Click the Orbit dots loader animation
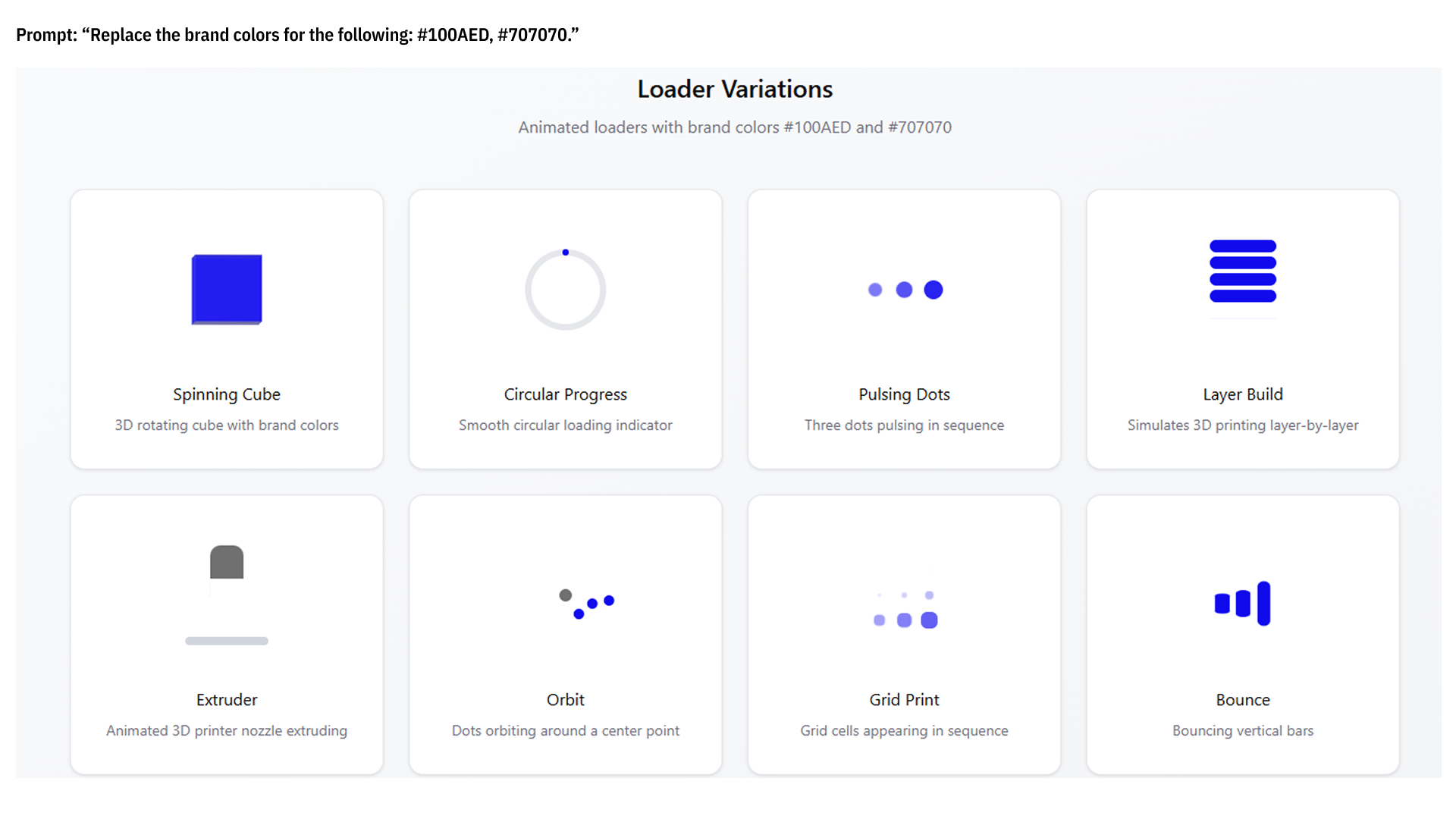Screen dimensions: 1456x819 pyautogui.click(x=586, y=604)
